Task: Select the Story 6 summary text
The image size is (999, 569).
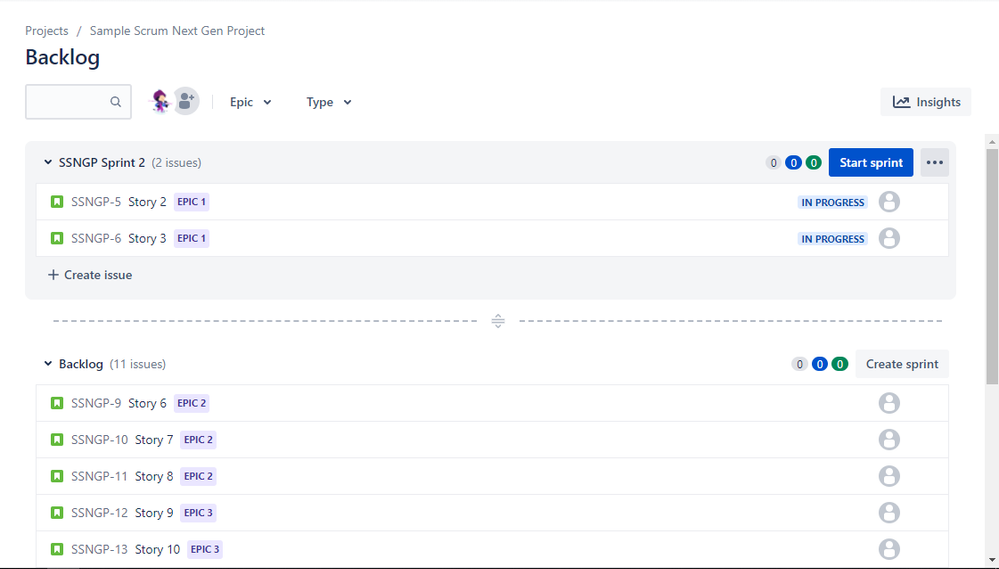Action: point(147,403)
